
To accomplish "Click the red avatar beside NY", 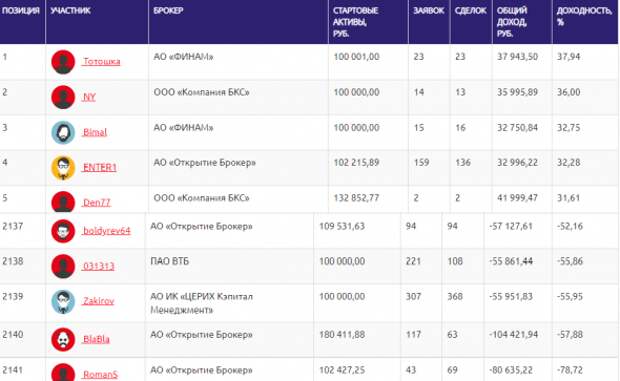I will 63,97.
